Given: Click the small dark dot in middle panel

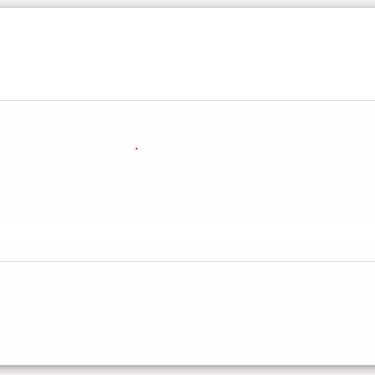Looking at the screenshot, I should [x=136, y=149].
